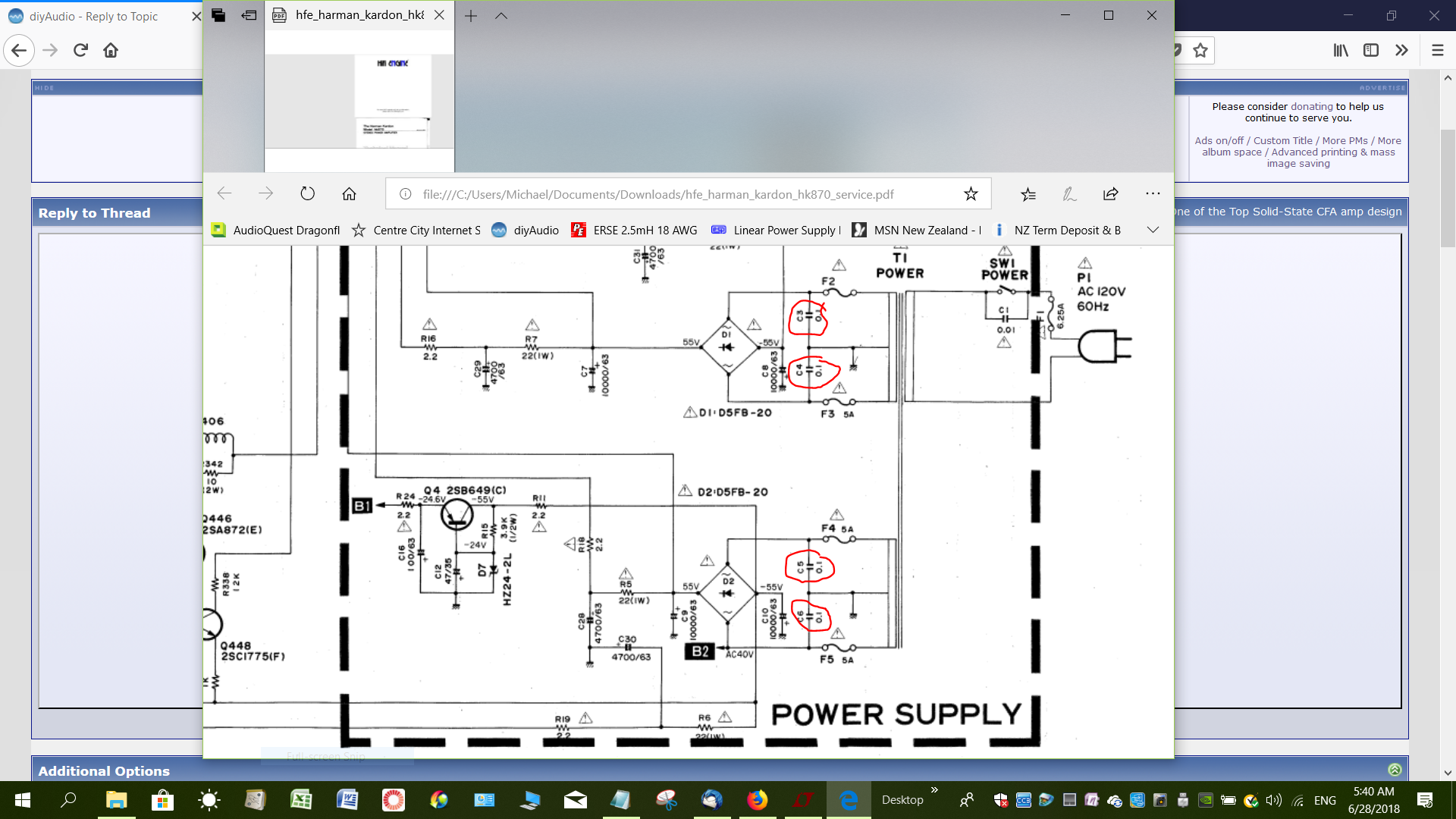
Task: Open the People icon in the taskbar
Action: (967, 800)
